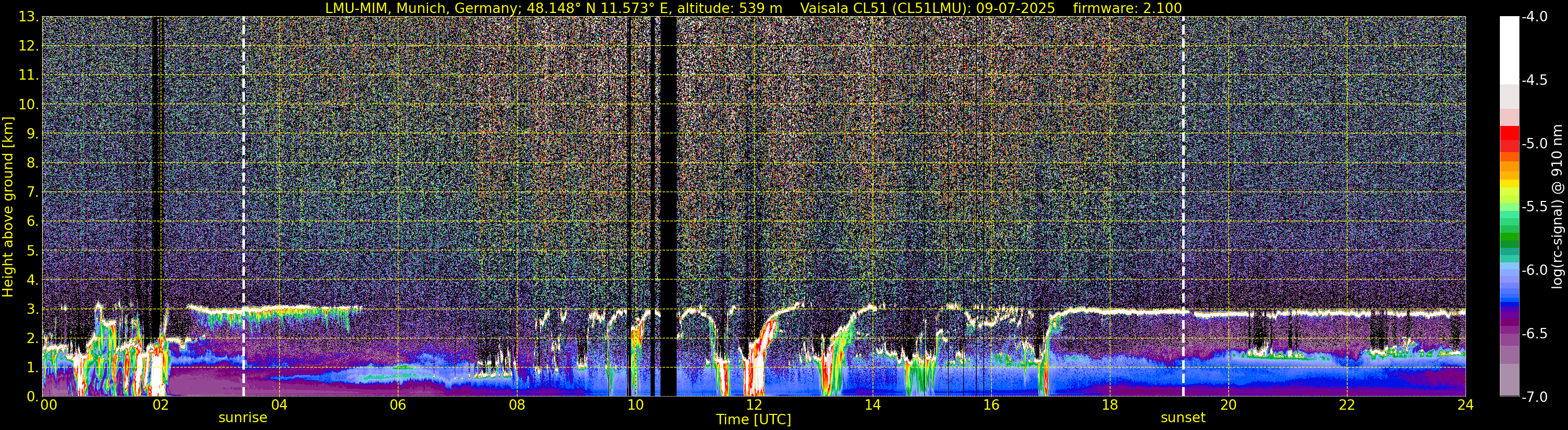The image size is (1568, 430).
Task: Click the 'Time [UTC]' axis label
Action: 754,419
